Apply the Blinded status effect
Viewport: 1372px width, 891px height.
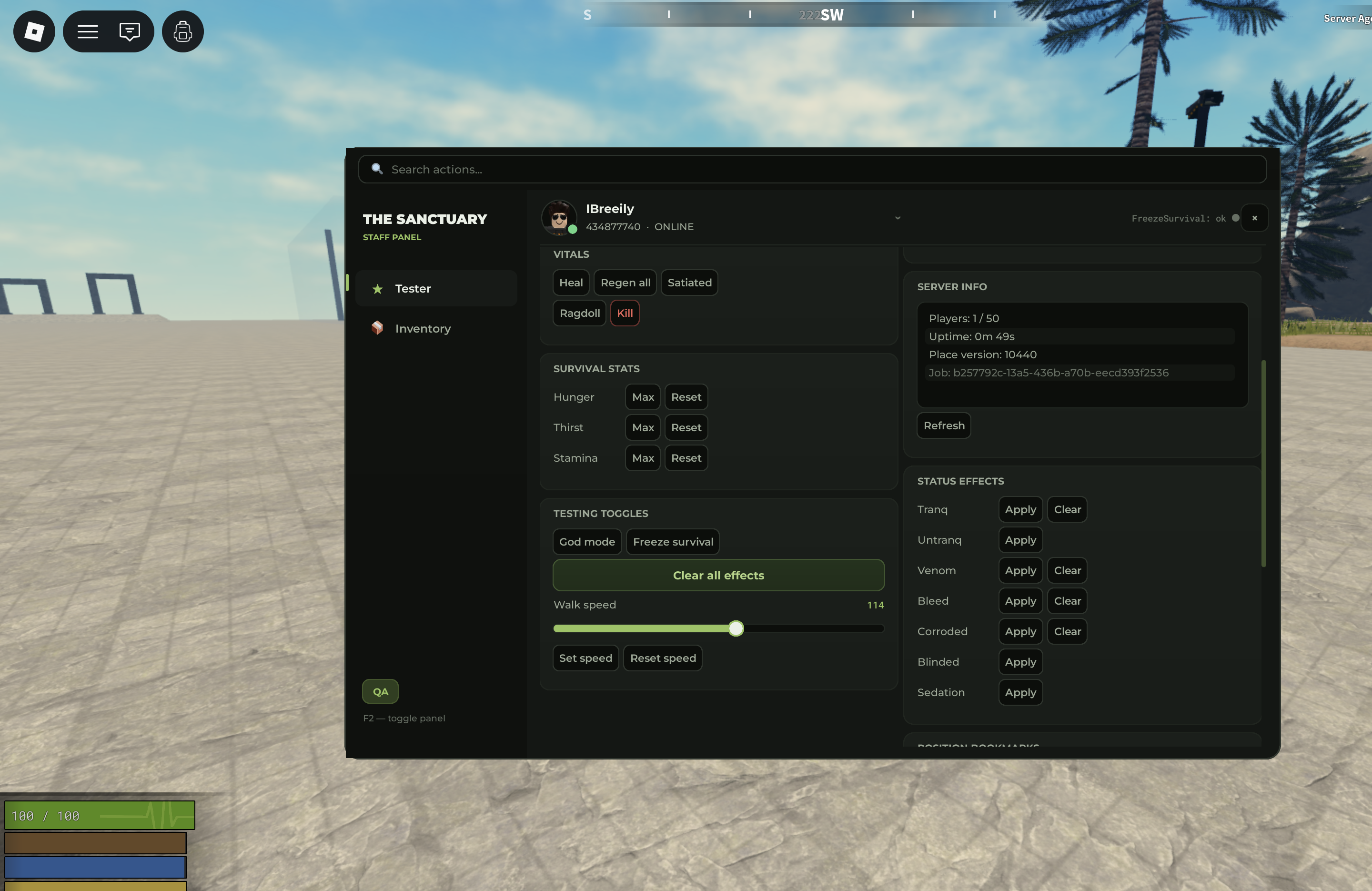1020,662
